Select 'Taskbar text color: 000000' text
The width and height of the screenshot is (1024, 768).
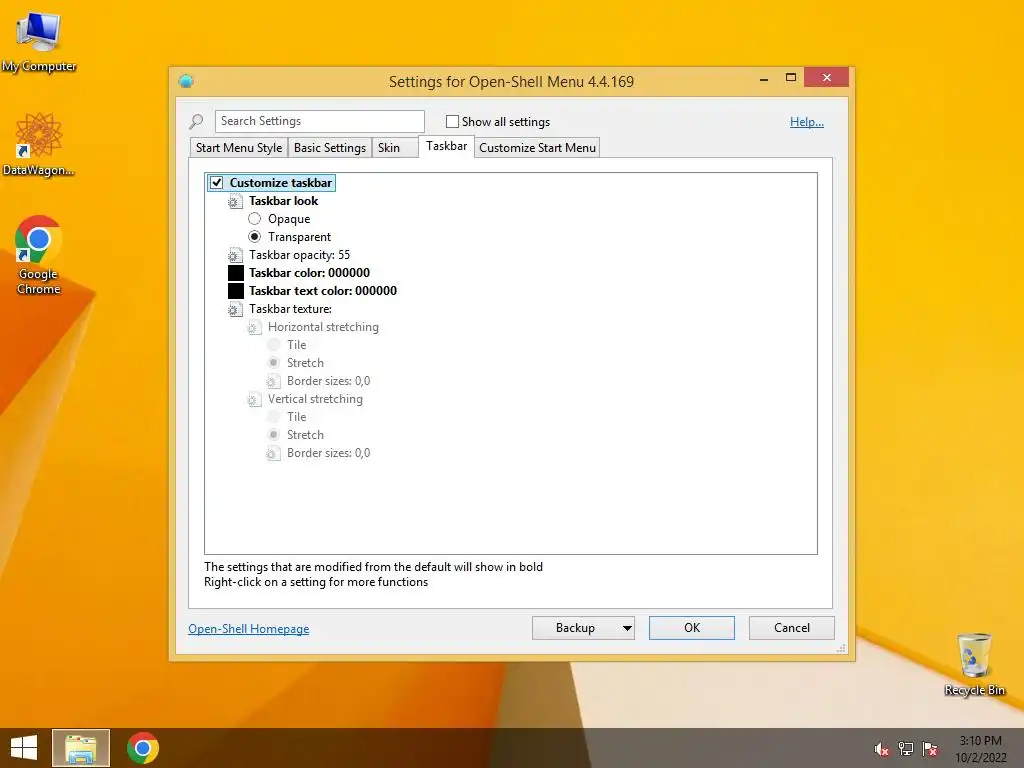tap(323, 291)
